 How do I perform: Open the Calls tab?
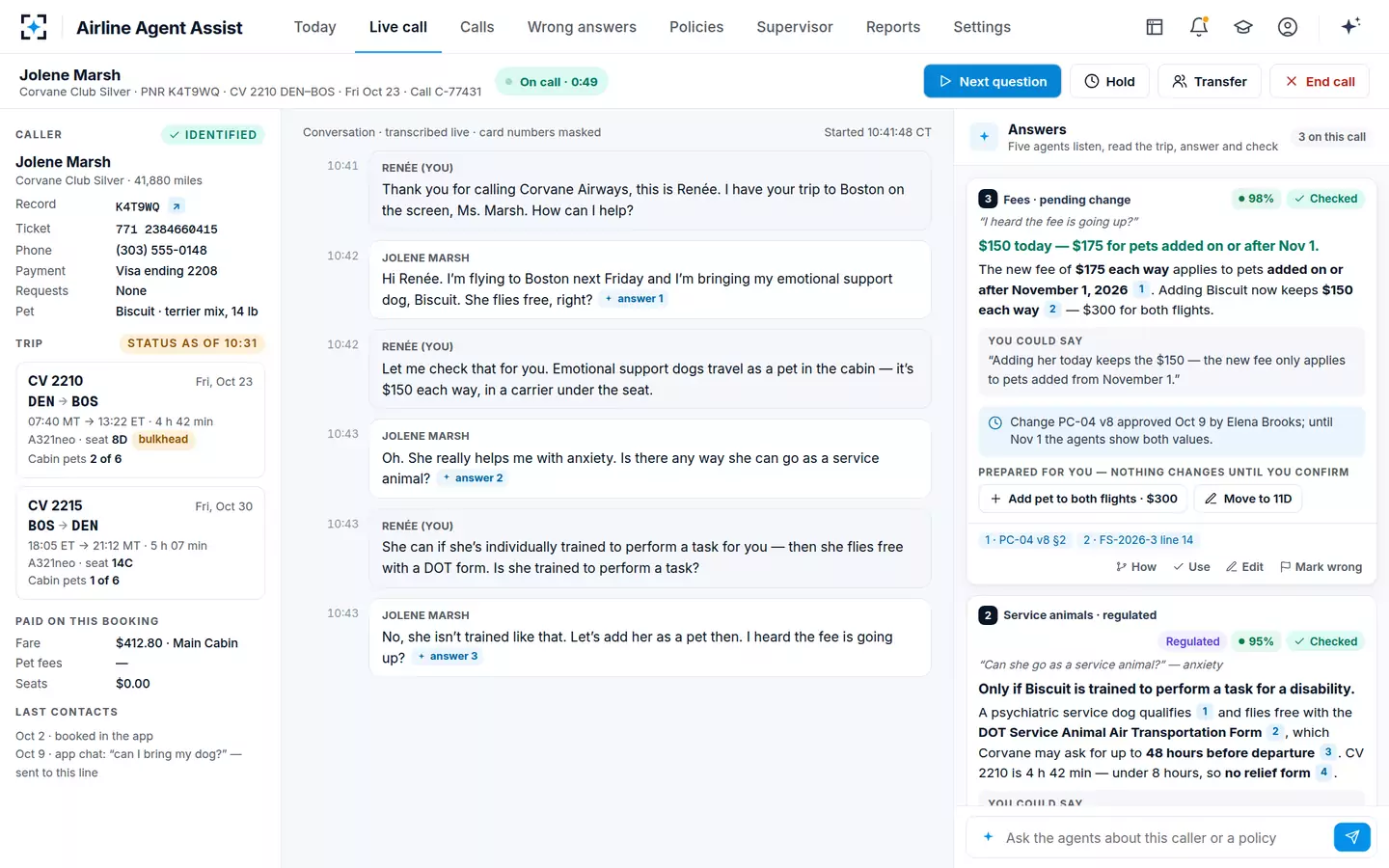point(477,27)
